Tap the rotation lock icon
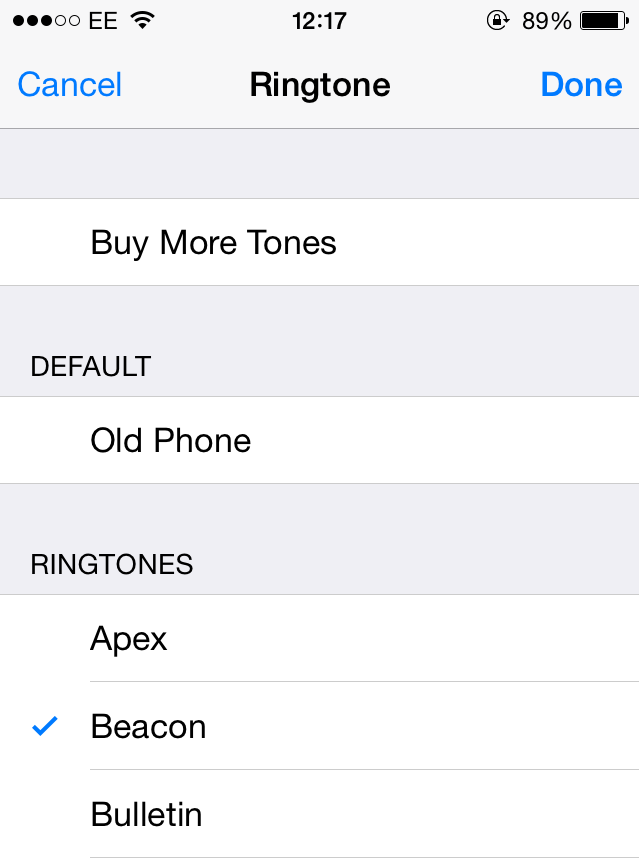 [x=498, y=21]
